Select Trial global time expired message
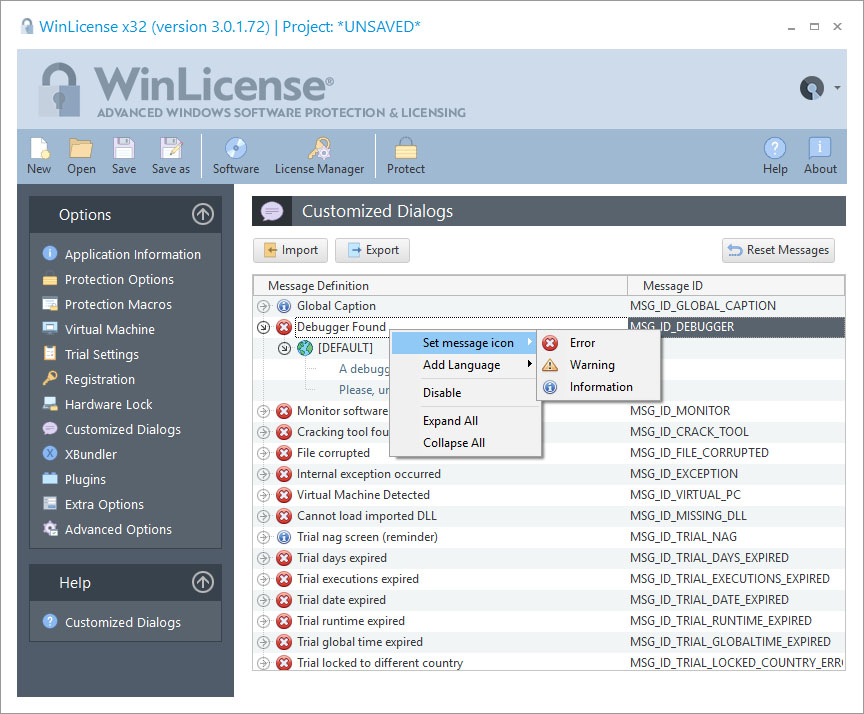Viewport: 864px width, 714px height. [x=360, y=642]
